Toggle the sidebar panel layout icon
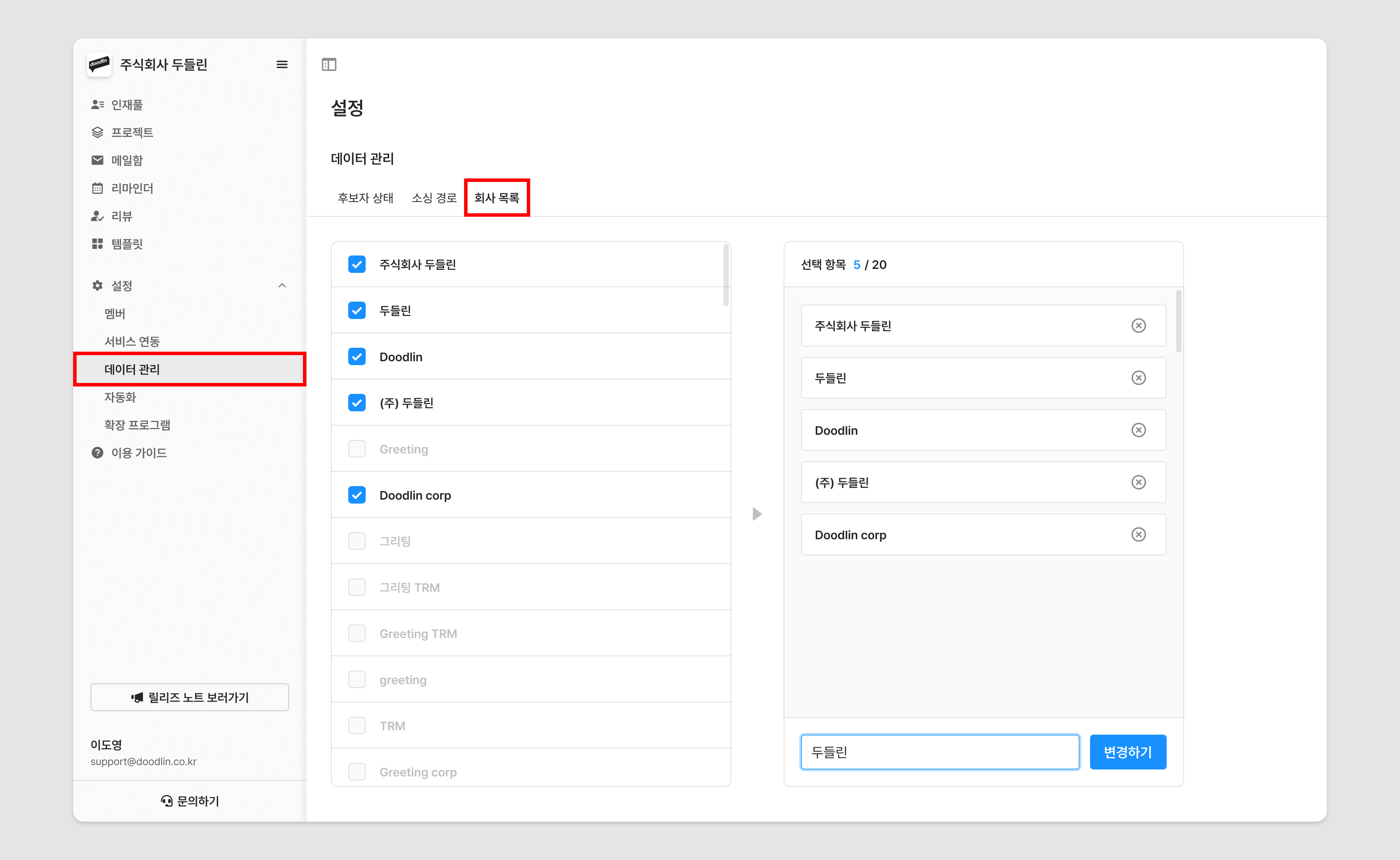The height and width of the screenshot is (860, 1400). coord(329,64)
